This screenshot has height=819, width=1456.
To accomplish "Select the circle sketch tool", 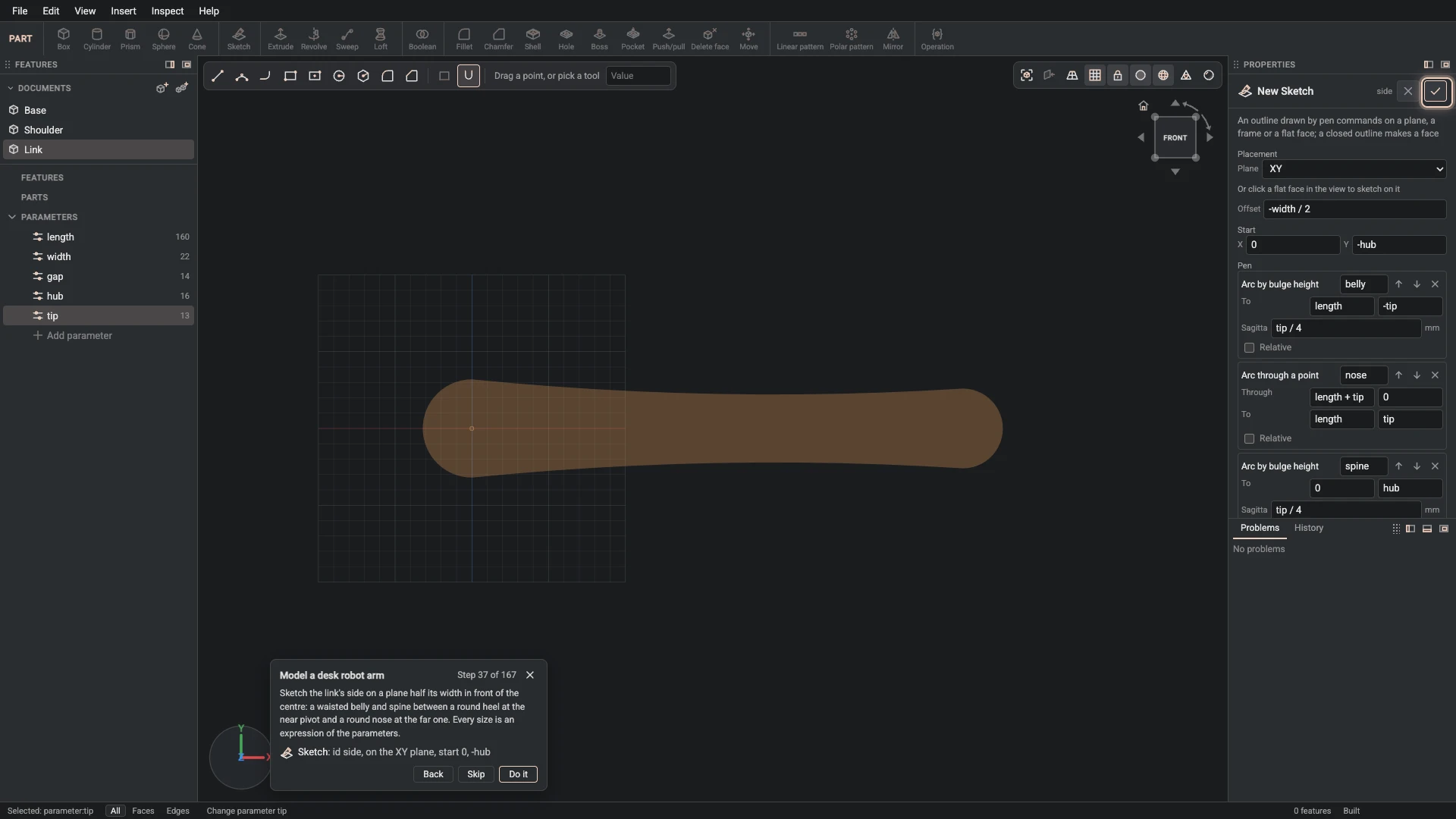I will click(x=339, y=76).
